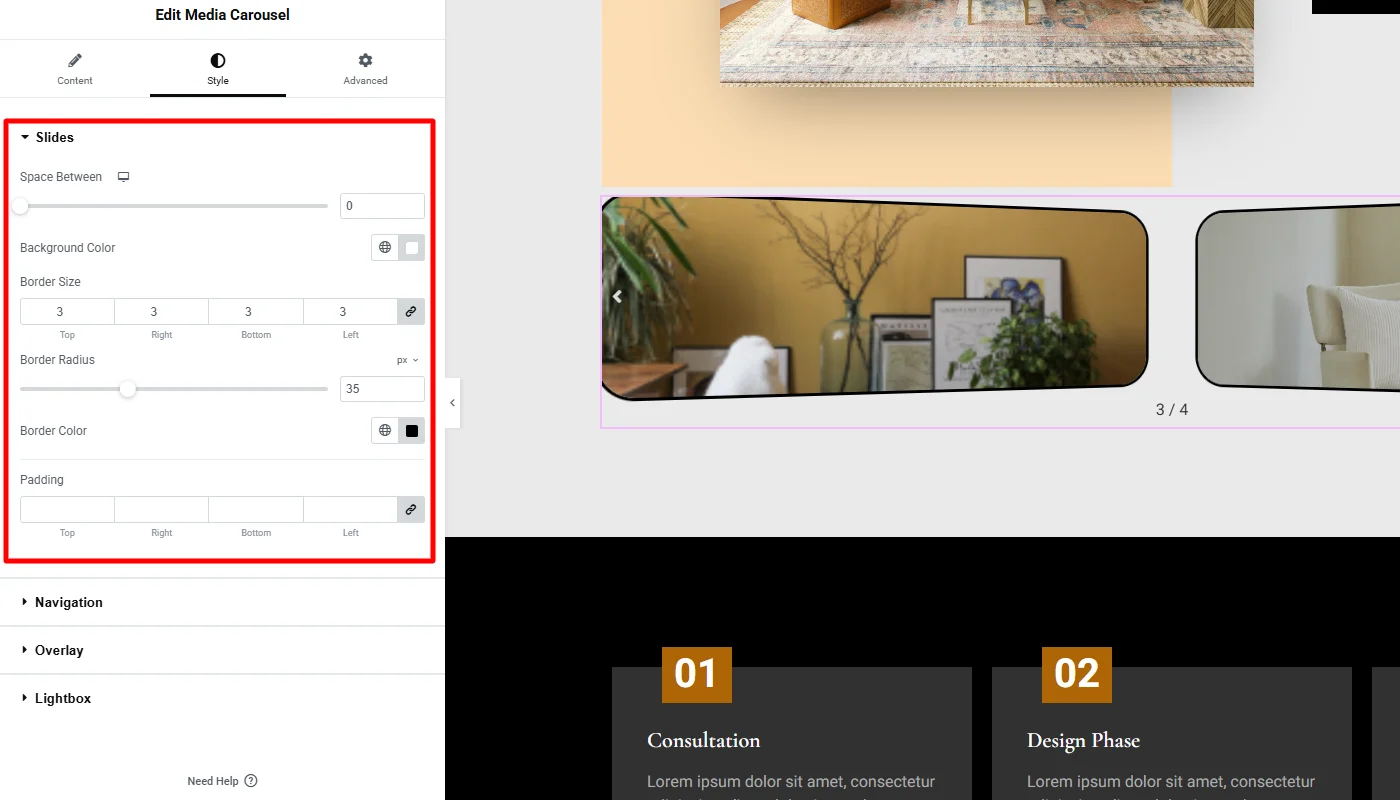Click the Border Radius value field
Viewport: 1400px width, 800px height.
tap(382, 389)
